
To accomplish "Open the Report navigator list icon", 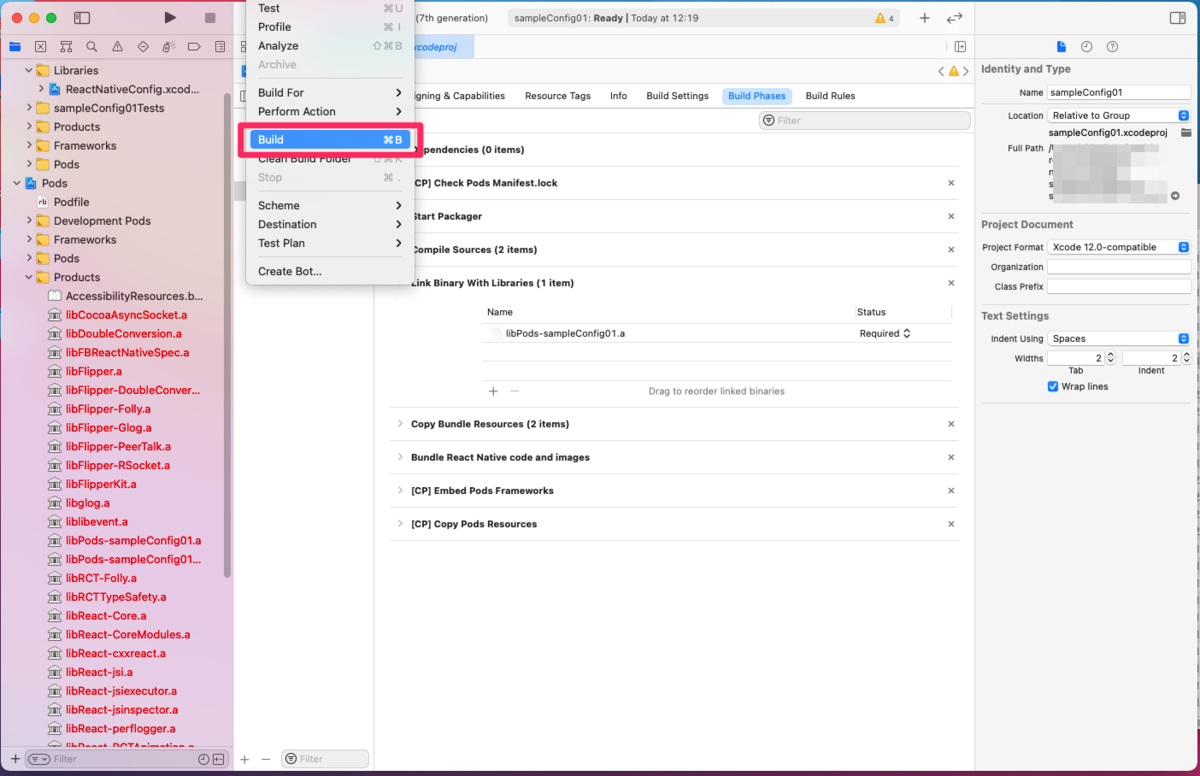I will tap(219, 46).
